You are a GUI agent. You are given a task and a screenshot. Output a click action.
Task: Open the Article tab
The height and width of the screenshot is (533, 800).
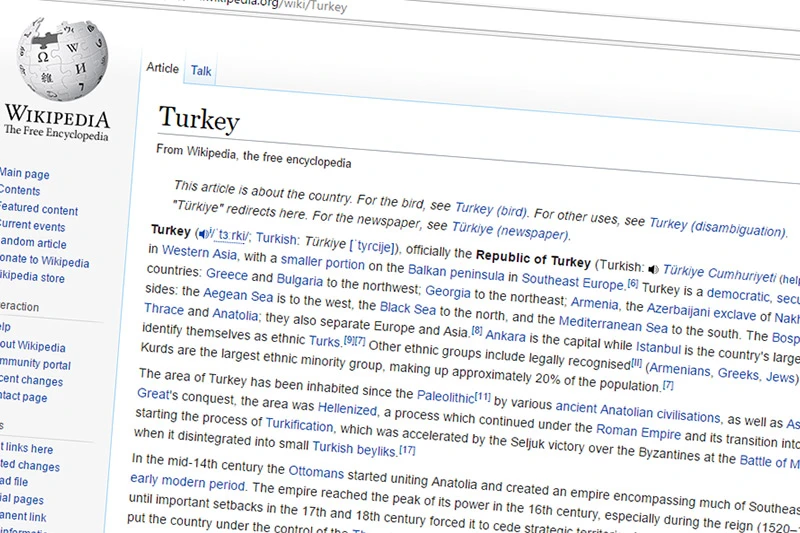(162, 68)
